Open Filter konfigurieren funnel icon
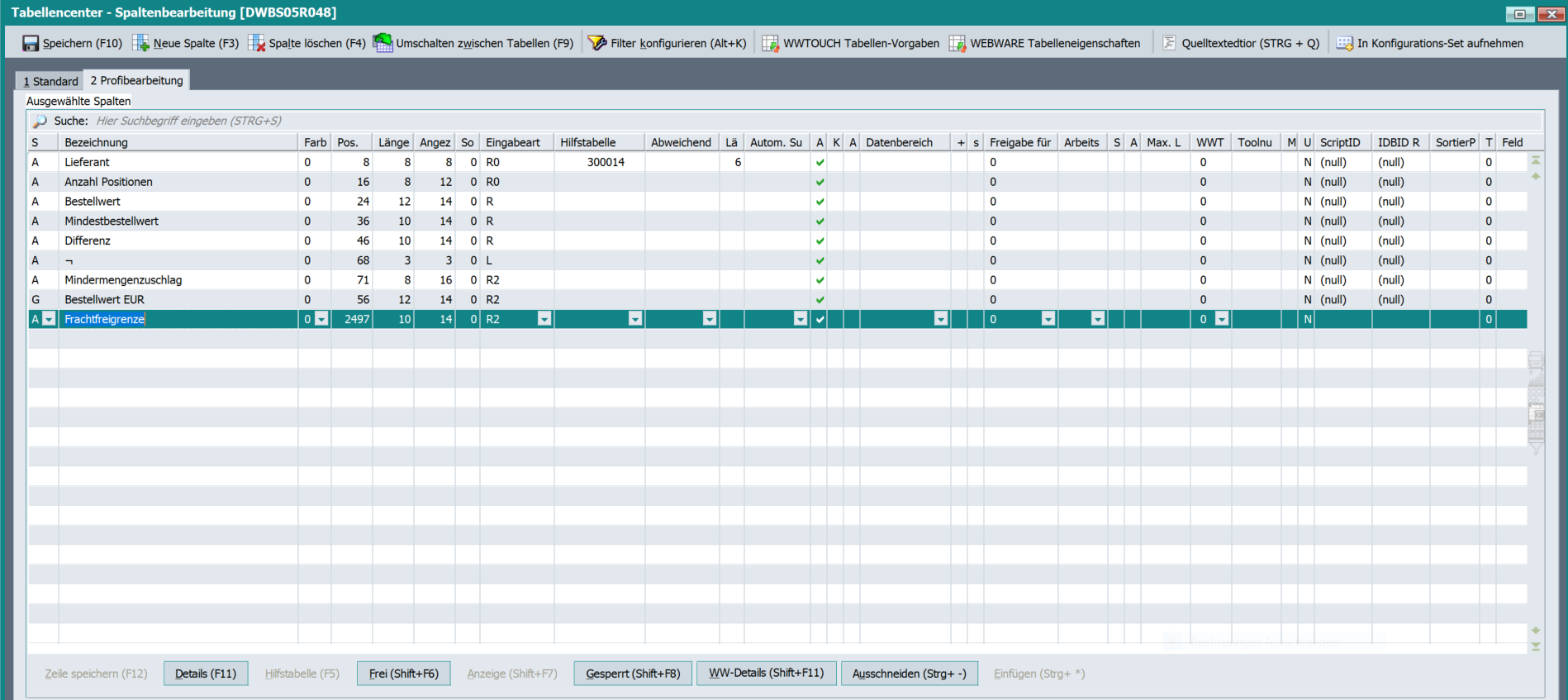 596,44
